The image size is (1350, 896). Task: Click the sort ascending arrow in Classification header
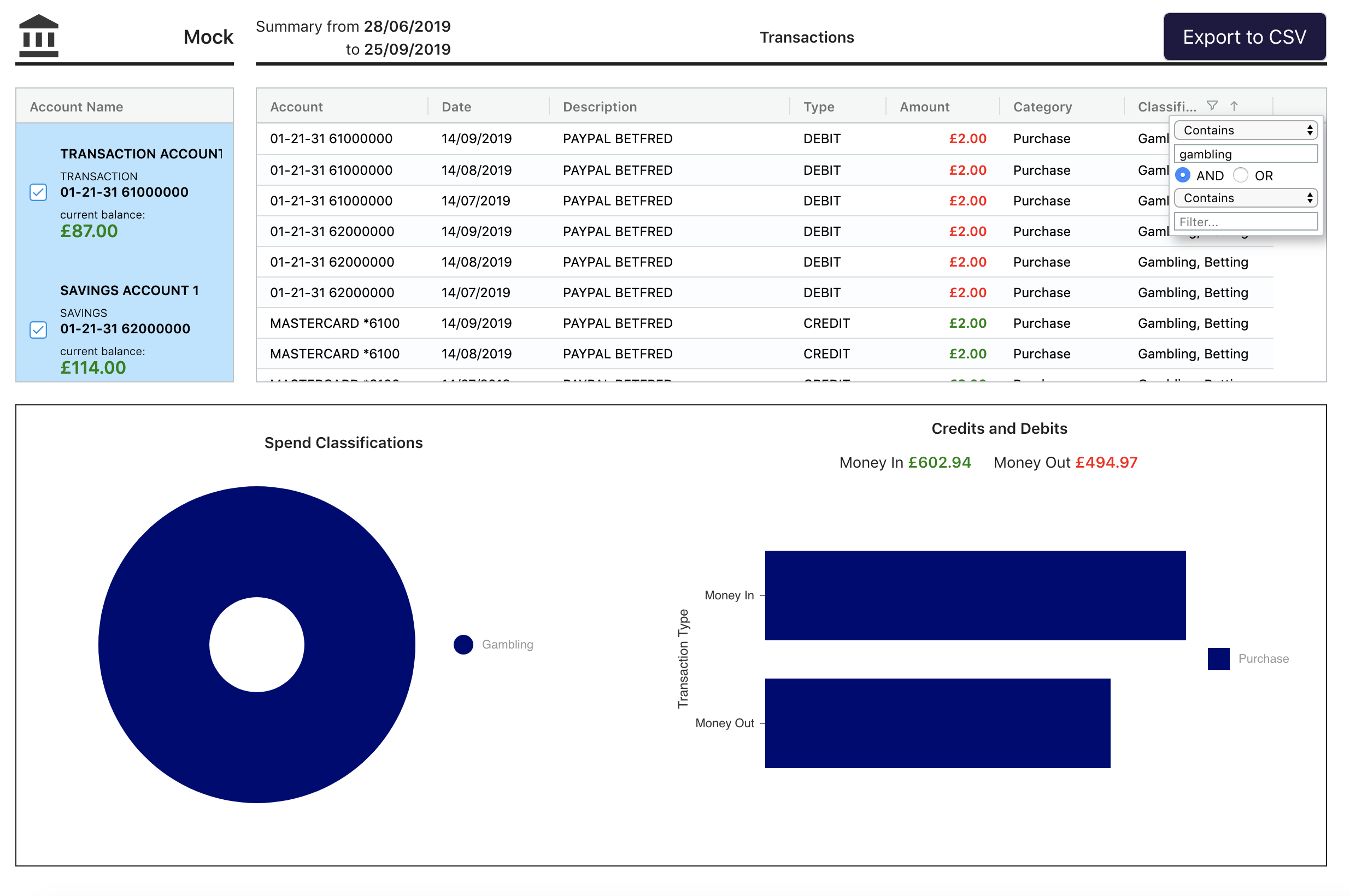(1234, 105)
